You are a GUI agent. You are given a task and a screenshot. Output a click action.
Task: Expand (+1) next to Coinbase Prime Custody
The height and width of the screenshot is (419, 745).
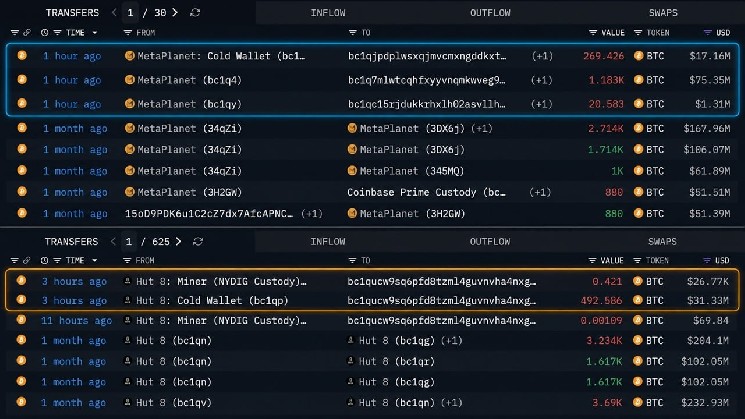coord(540,192)
